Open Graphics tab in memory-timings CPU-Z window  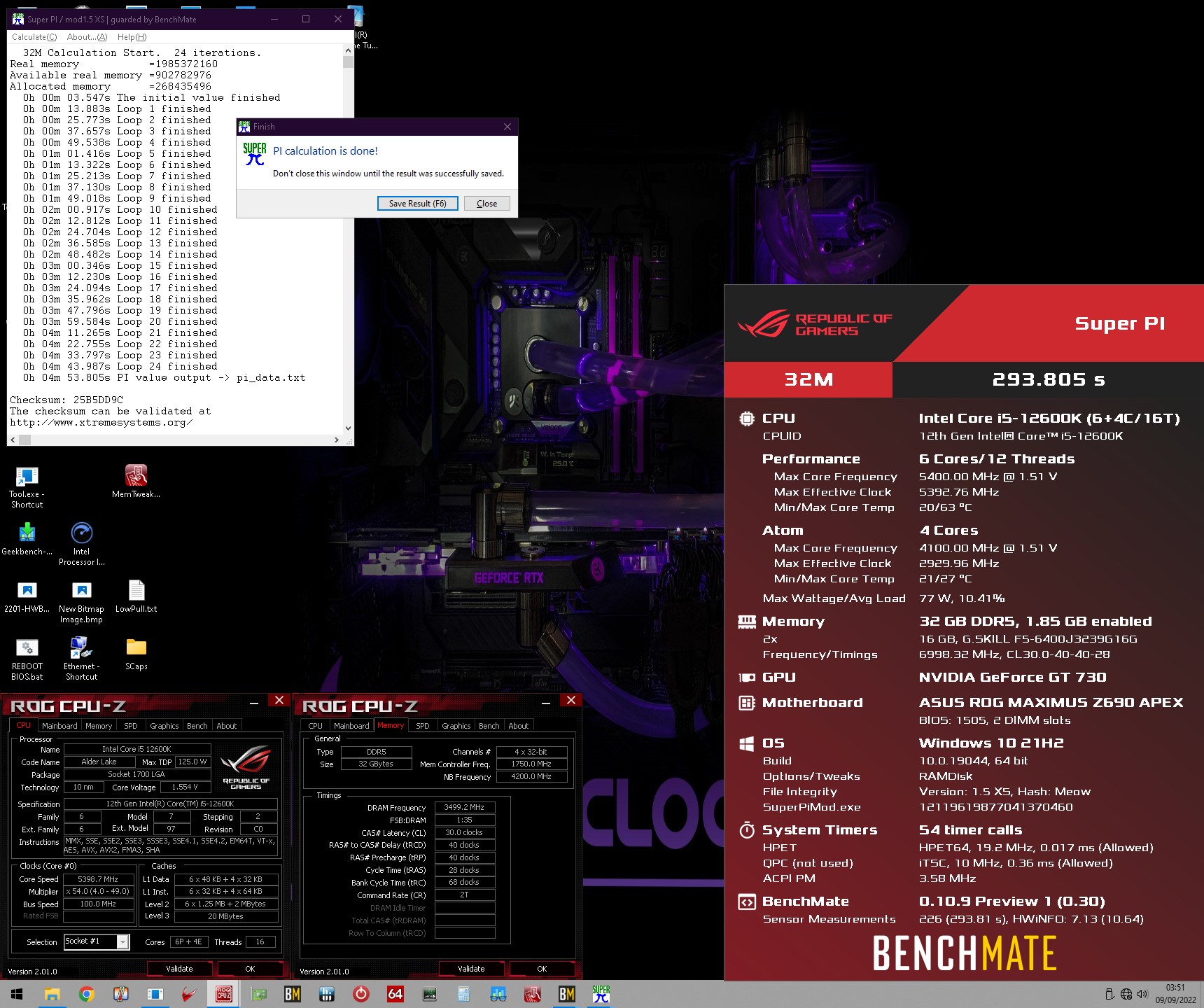[456, 726]
